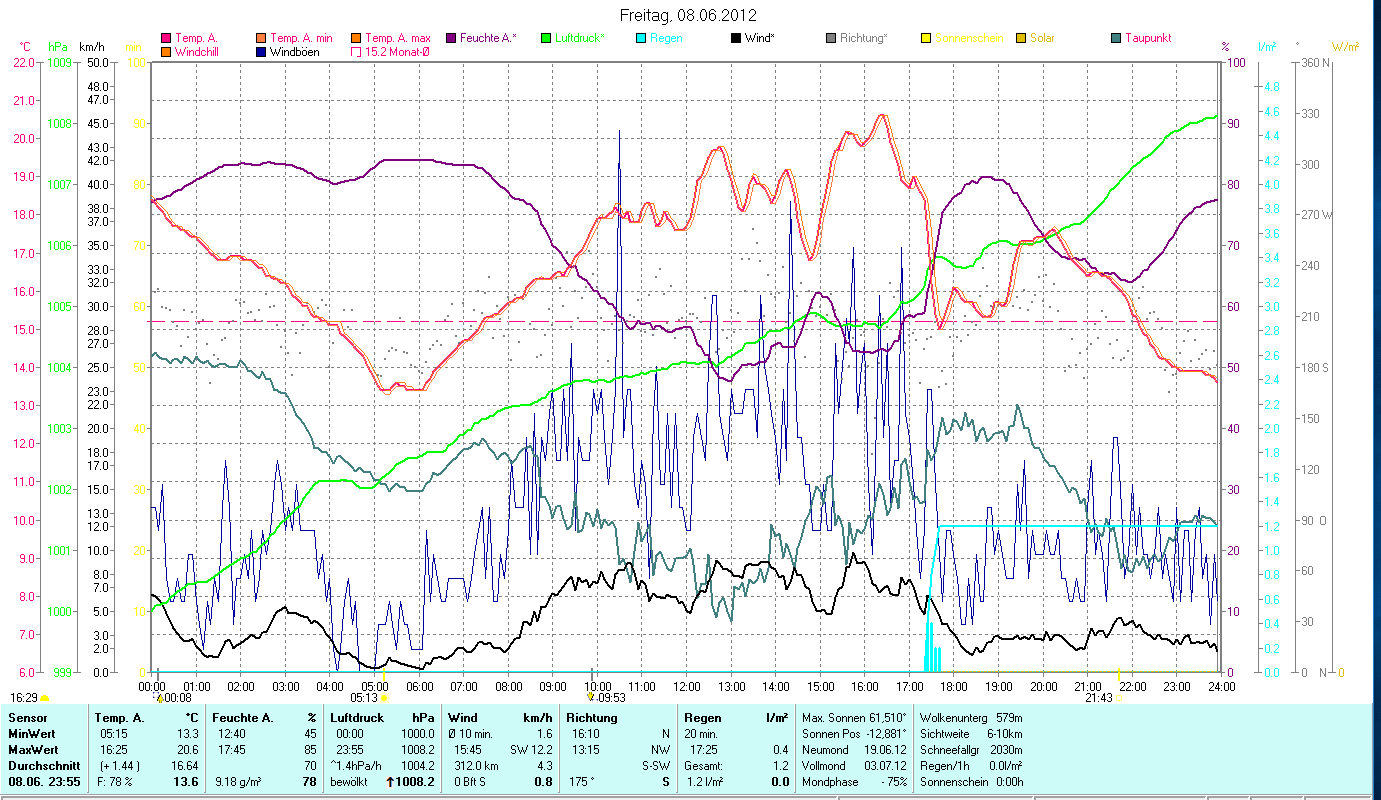1381x800 pixels.
Task: Select the 18:00 time axis label
Action: click(954, 686)
